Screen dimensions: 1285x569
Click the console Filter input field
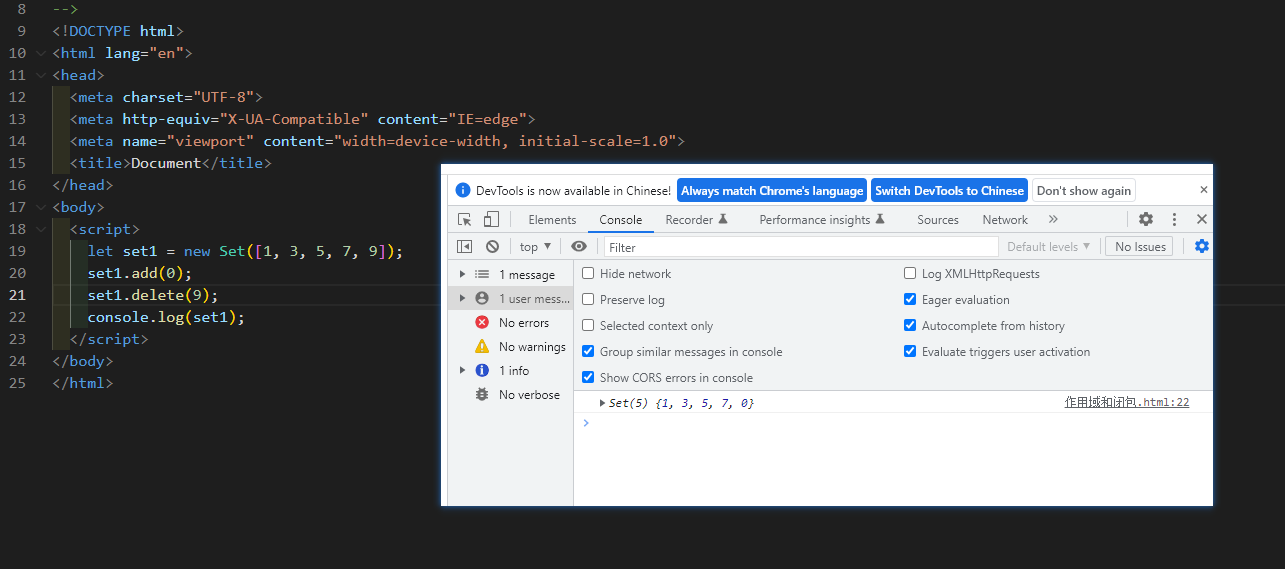pyautogui.click(x=800, y=247)
